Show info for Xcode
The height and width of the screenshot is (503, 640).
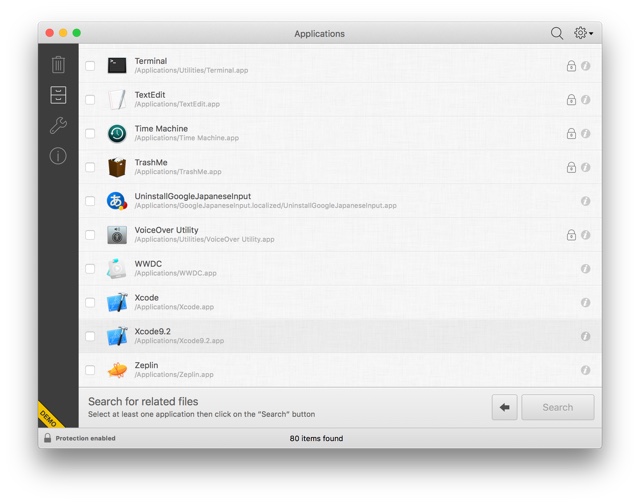585,303
